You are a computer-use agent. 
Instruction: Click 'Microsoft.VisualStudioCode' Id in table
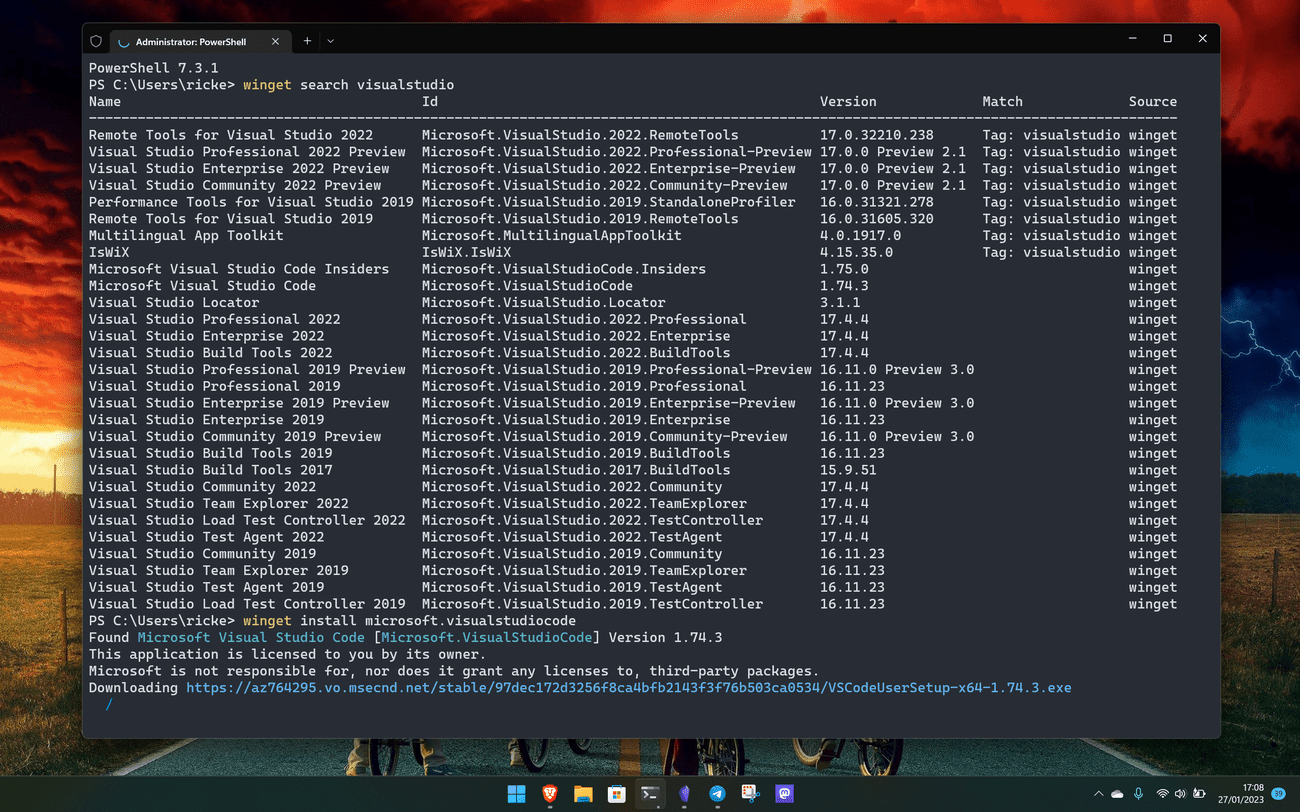tap(527, 286)
